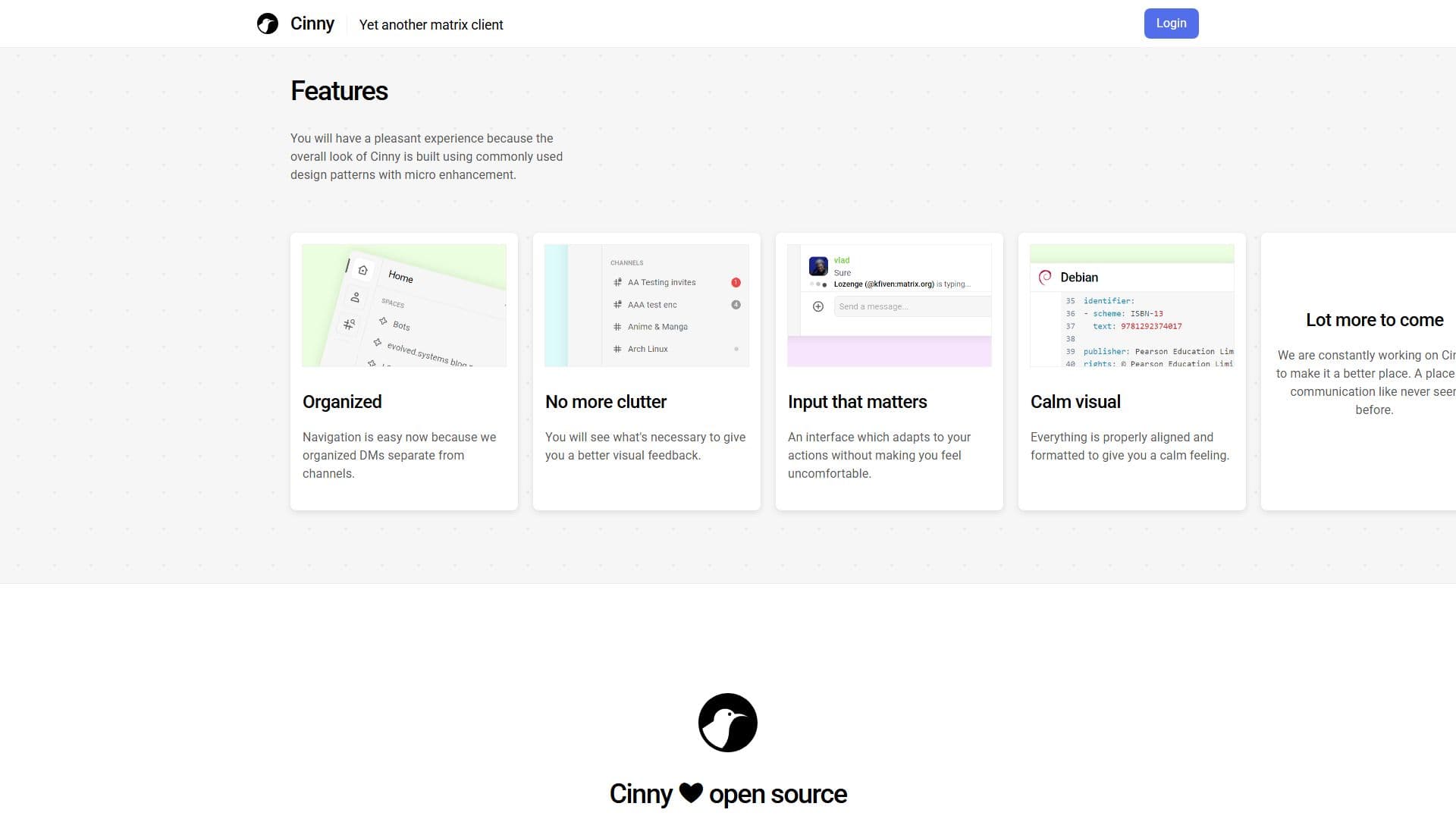1456x819 pixels.
Task: Click the Lot more to come title
Action: [x=1374, y=320]
